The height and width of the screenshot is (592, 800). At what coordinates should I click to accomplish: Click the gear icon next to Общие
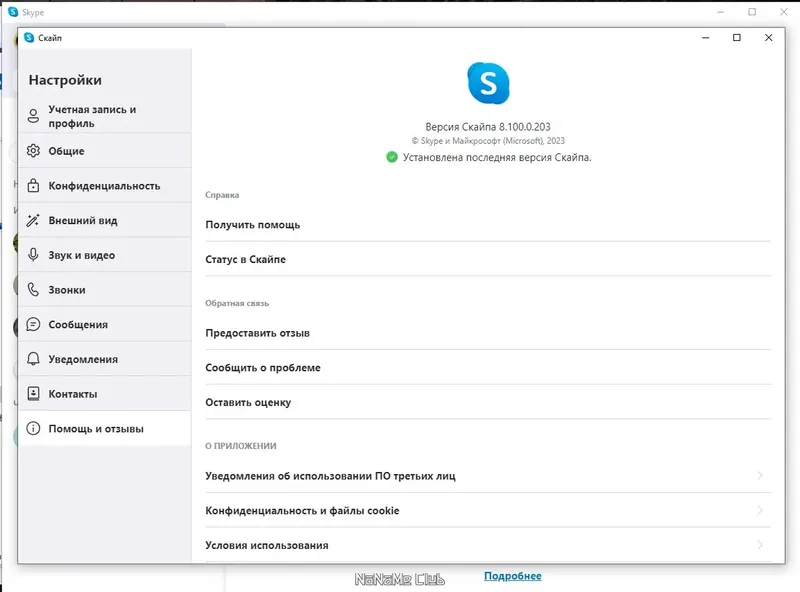[33, 151]
